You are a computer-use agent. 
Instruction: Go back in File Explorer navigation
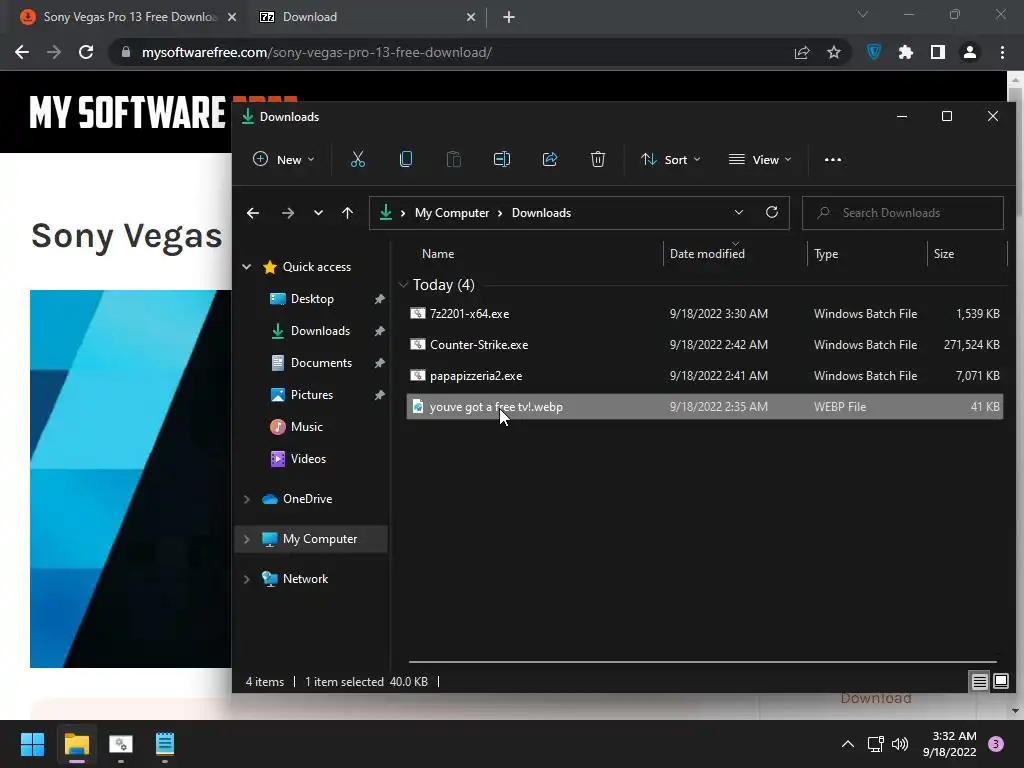(x=253, y=213)
